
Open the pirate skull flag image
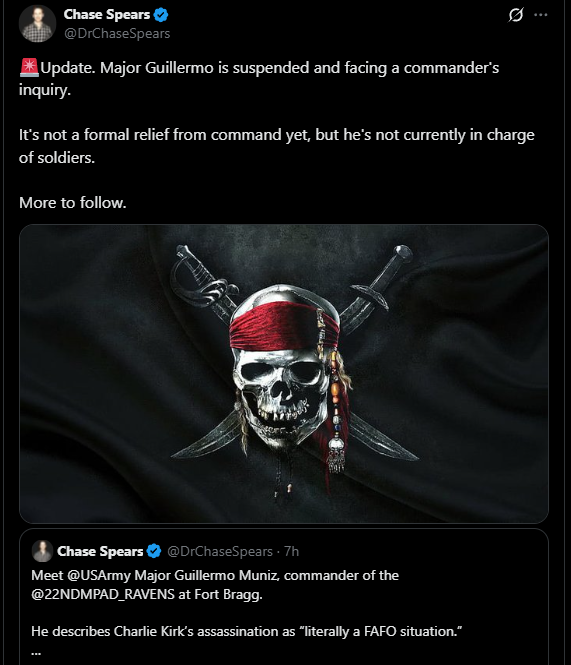tap(284, 374)
